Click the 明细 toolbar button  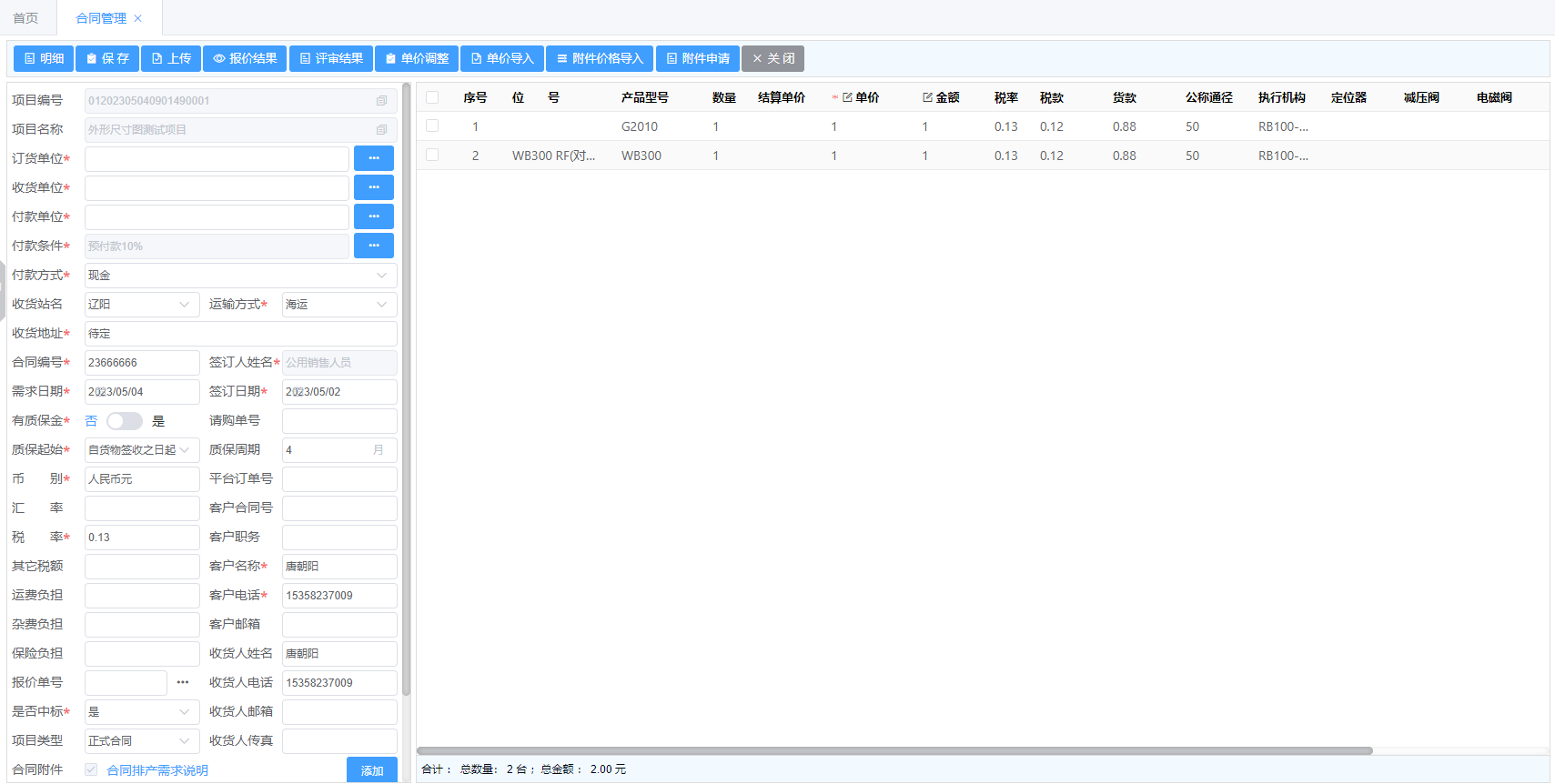coord(44,58)
